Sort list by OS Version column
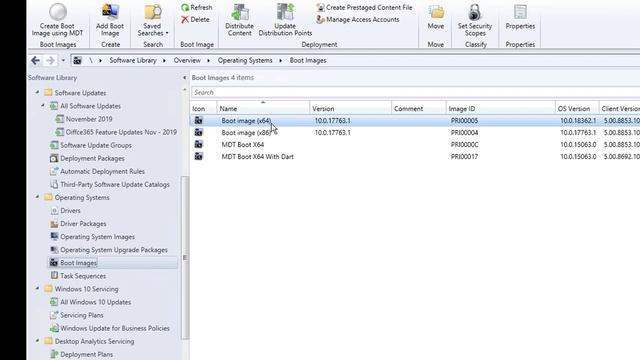Image resolution: width=640 pixels, height=360 pixels. tap(577, 109)
